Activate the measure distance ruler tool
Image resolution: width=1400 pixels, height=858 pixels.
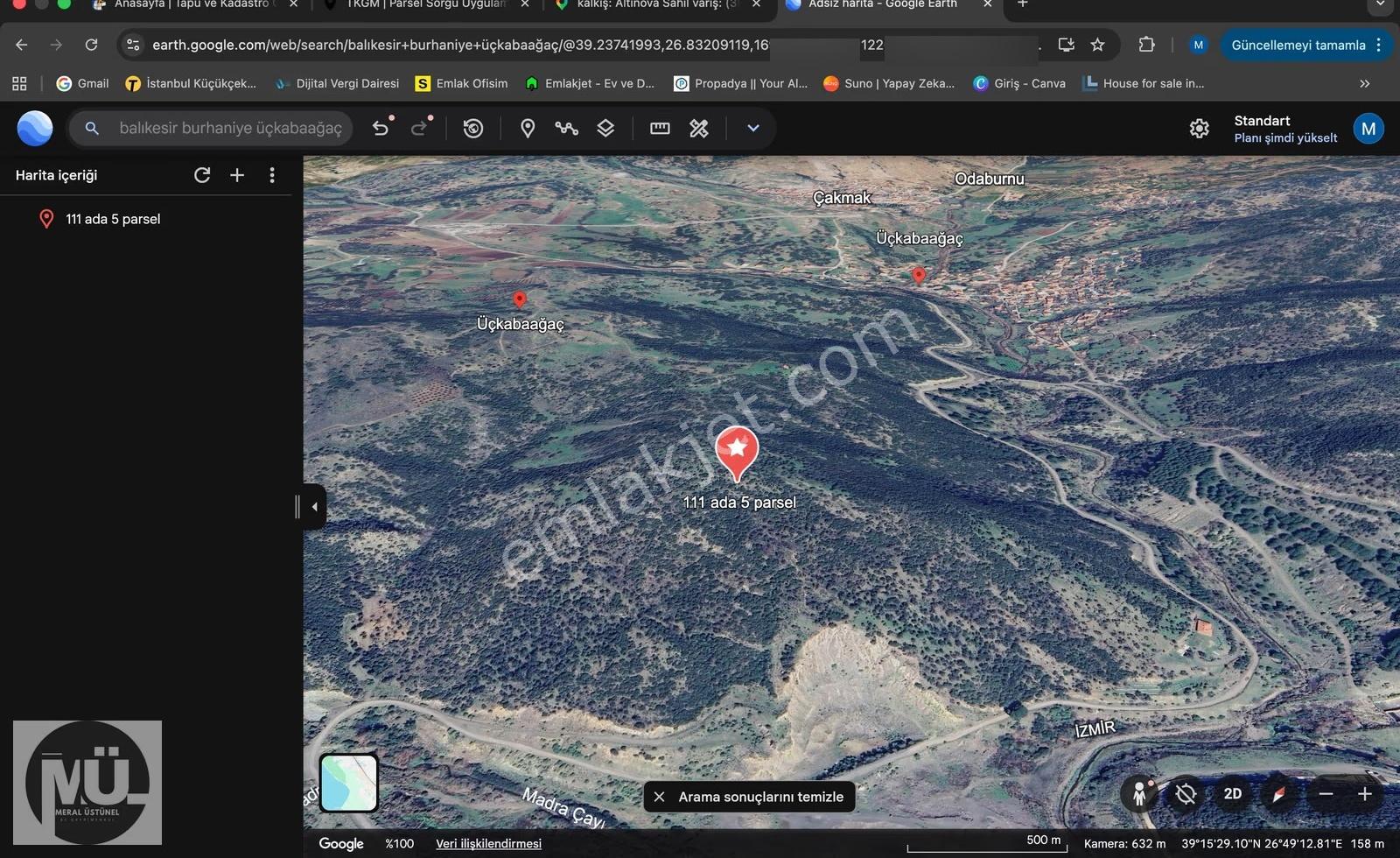[660, 129]
